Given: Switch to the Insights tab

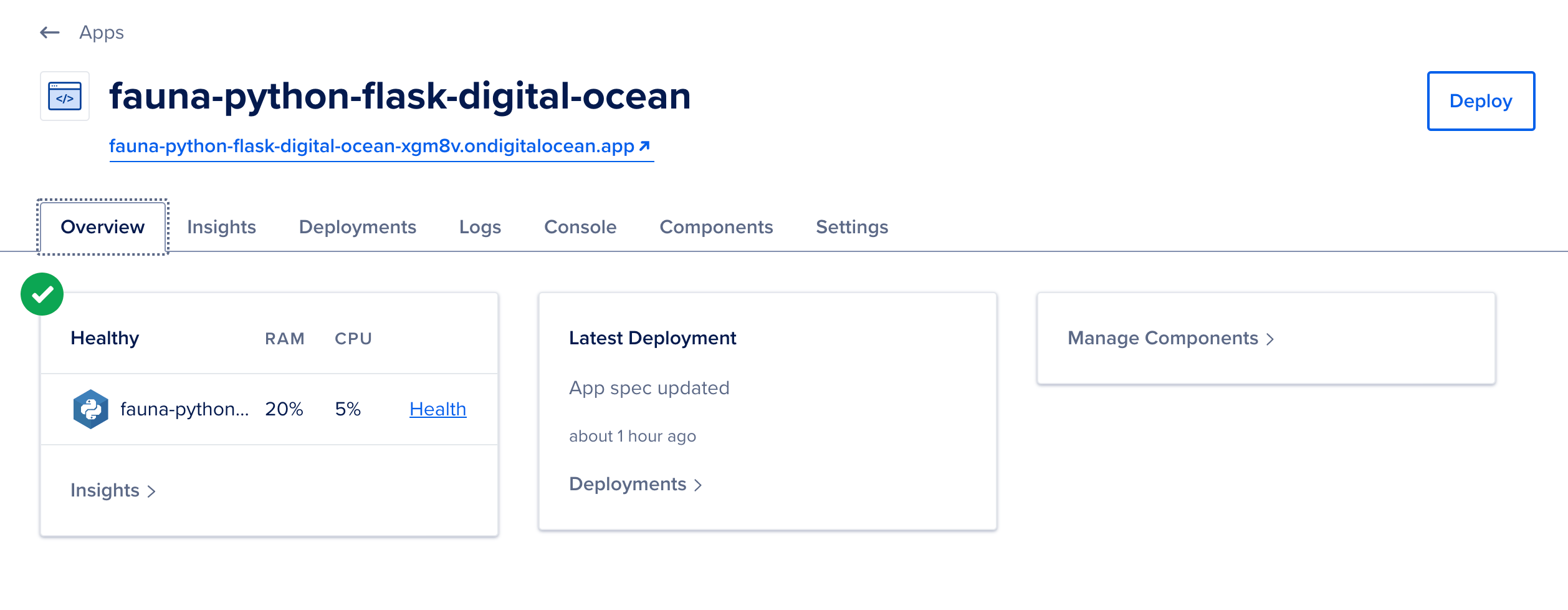Looking at the screenshot, I should [221, 227].
